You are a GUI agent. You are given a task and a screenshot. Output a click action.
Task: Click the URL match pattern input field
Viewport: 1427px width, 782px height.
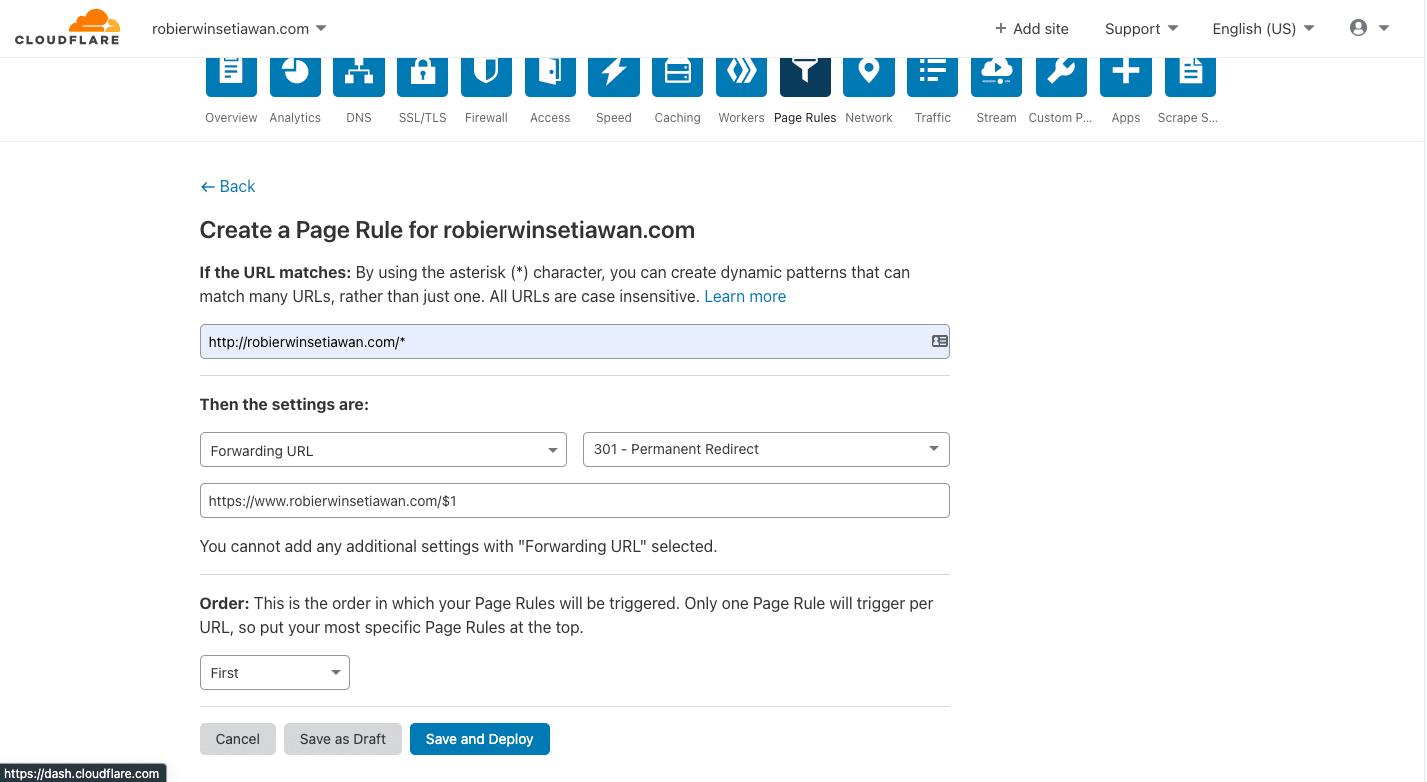575,342
